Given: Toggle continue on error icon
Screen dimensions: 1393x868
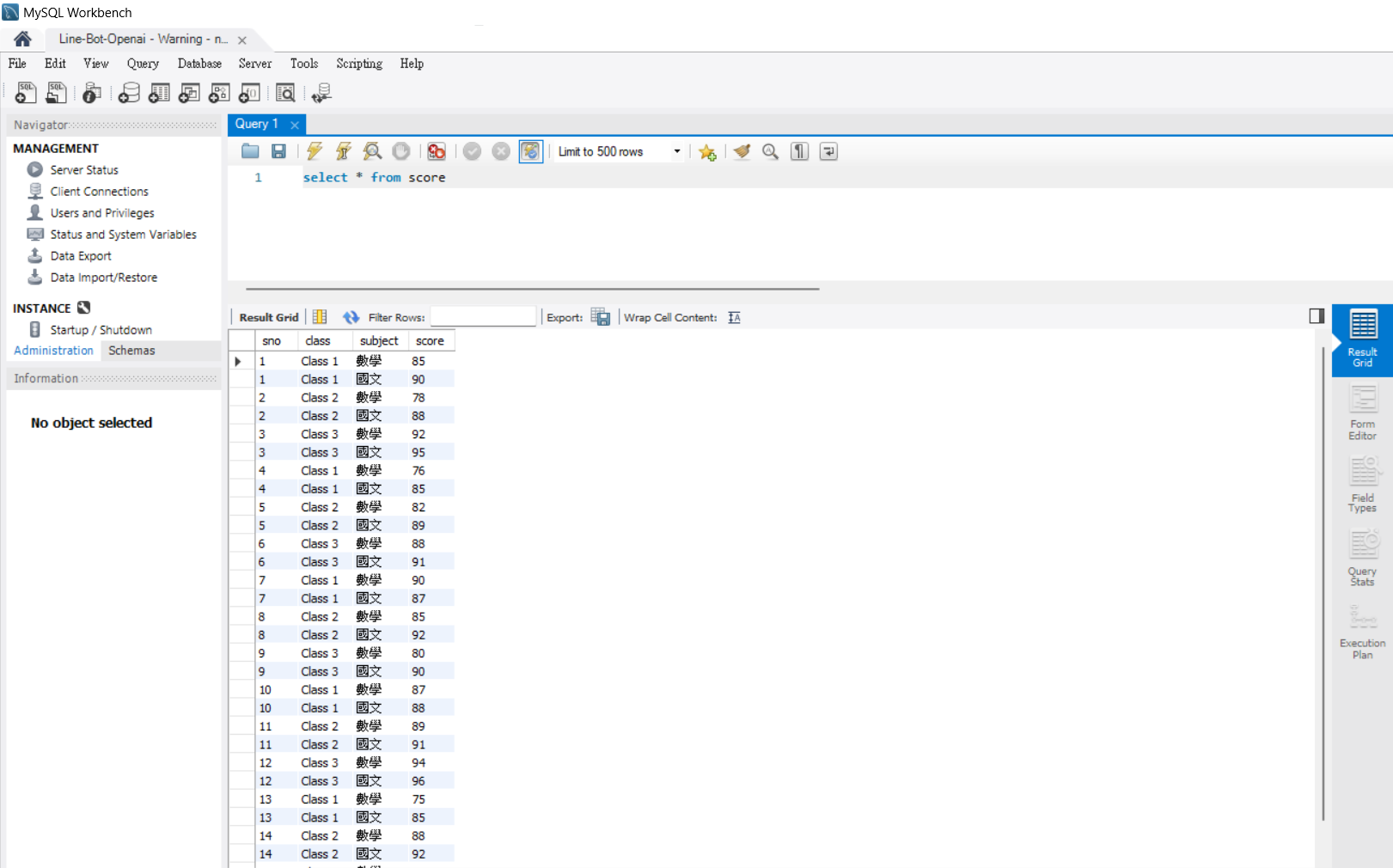Looking at the screenshot, I should pos(437,151).
